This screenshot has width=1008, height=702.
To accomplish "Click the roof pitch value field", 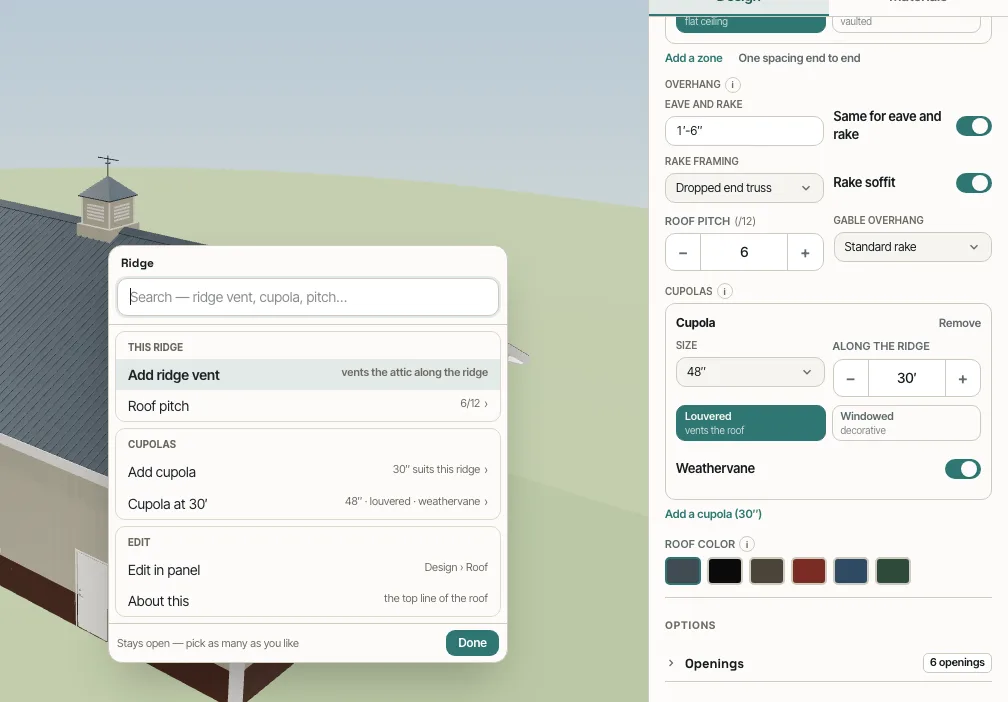I will 744,253.
